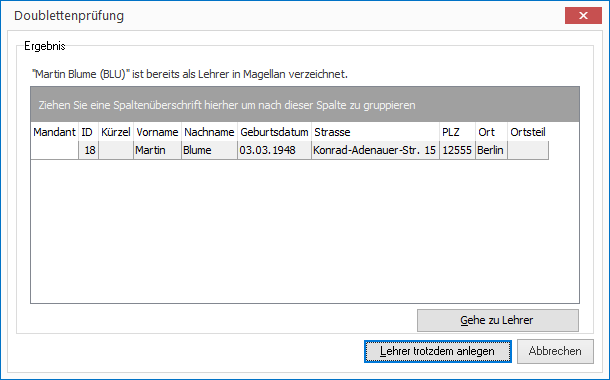
Task: Sort by the 'ID' column header
Action: (88, 132)
